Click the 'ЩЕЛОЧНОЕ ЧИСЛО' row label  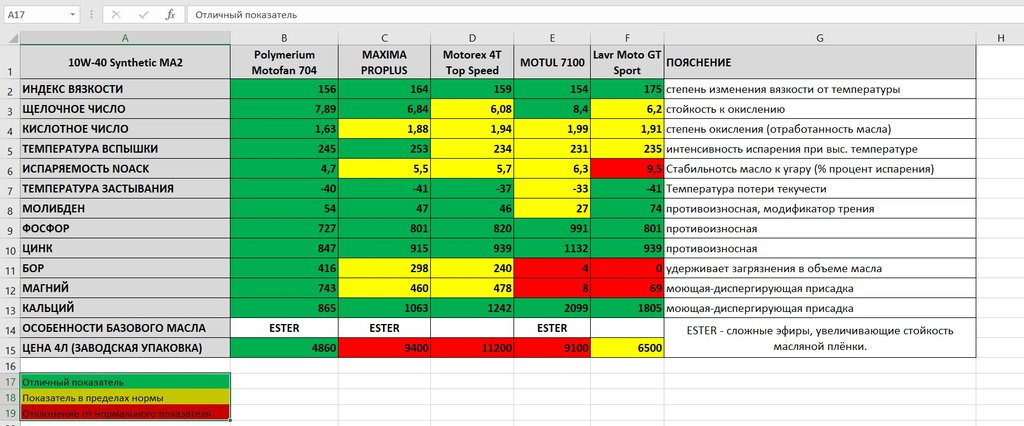click(125, 109)
